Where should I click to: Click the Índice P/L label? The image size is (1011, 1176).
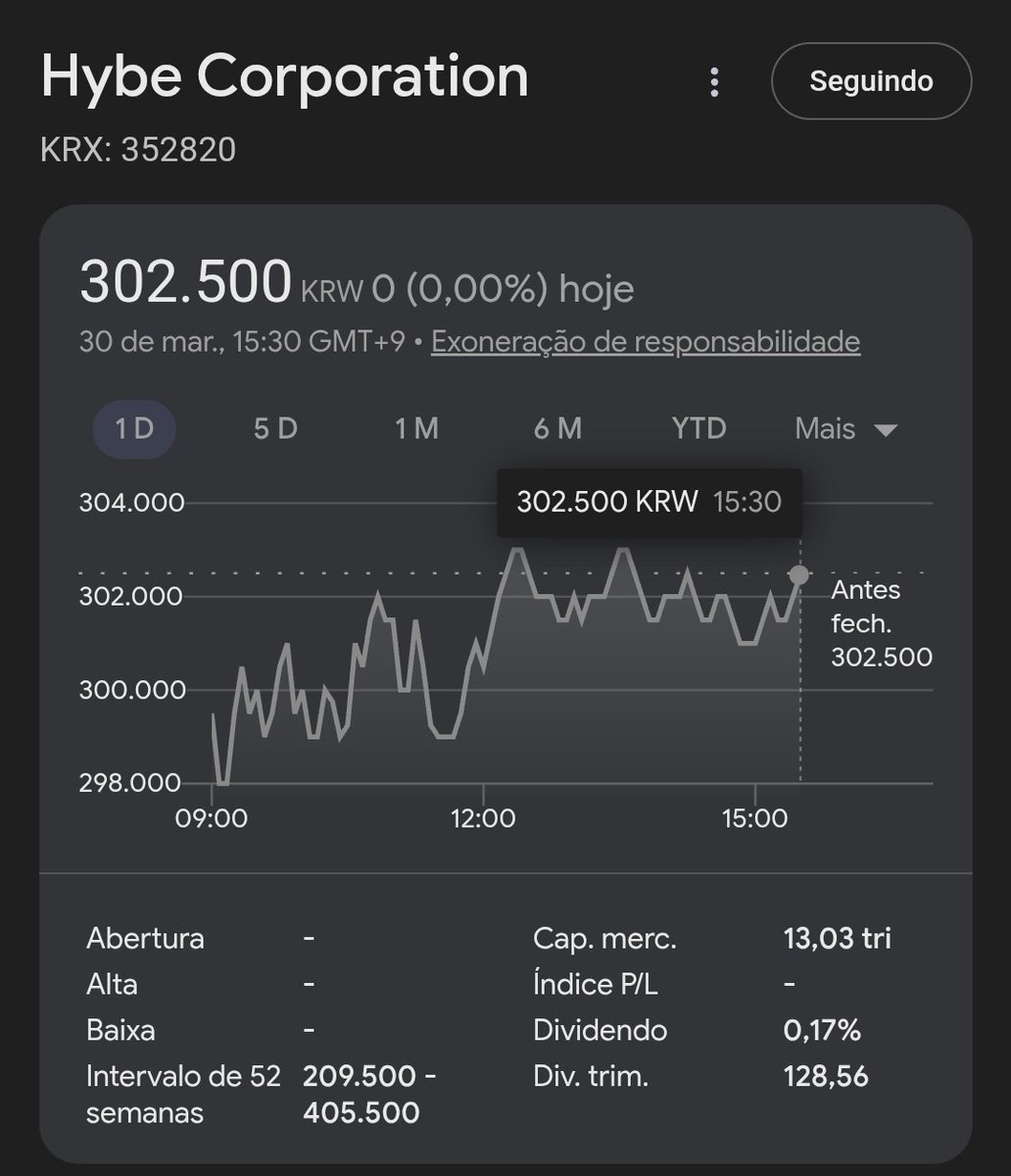(x=596, y=985)
